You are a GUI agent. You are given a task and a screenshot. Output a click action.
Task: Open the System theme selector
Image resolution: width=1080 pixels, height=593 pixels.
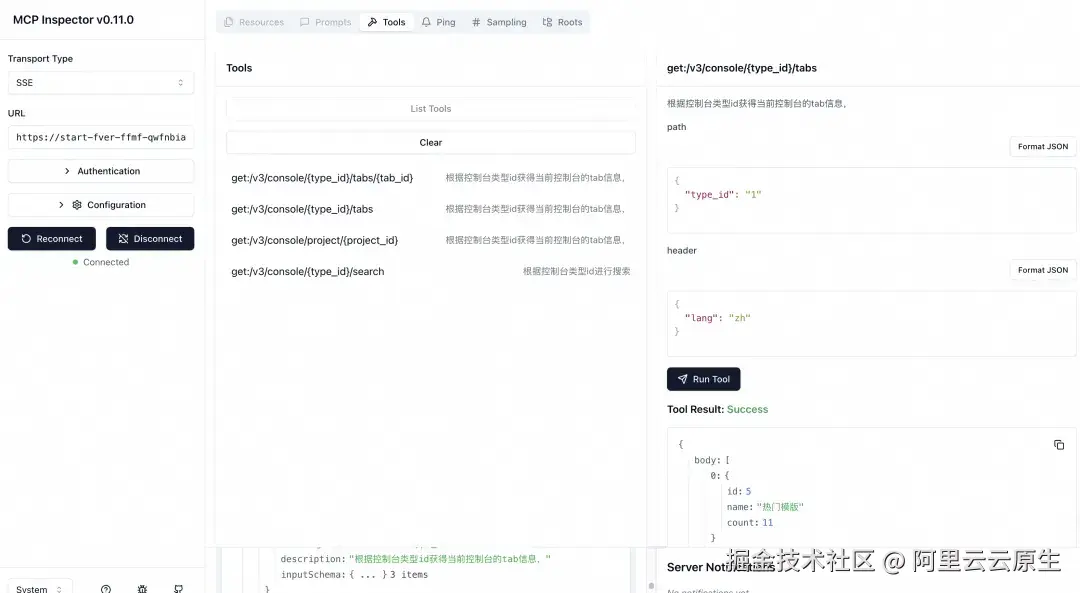point(38,587)
